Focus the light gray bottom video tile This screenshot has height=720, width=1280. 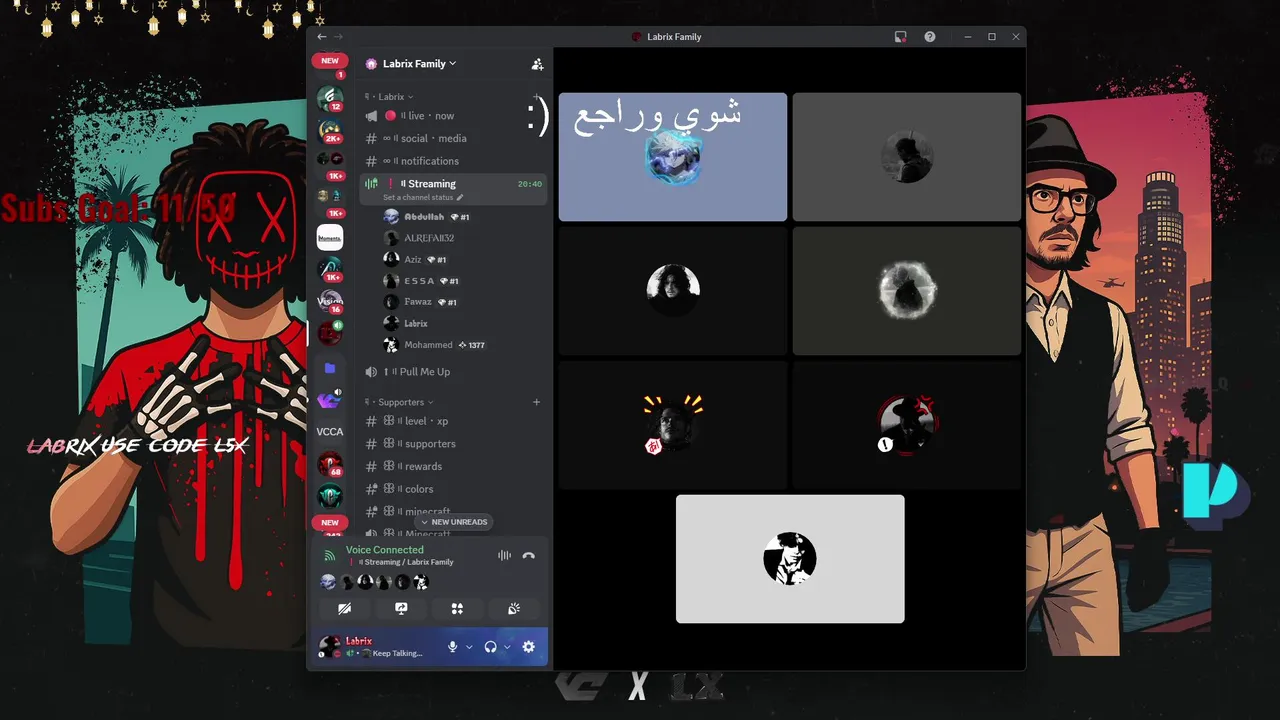(790, 559)
